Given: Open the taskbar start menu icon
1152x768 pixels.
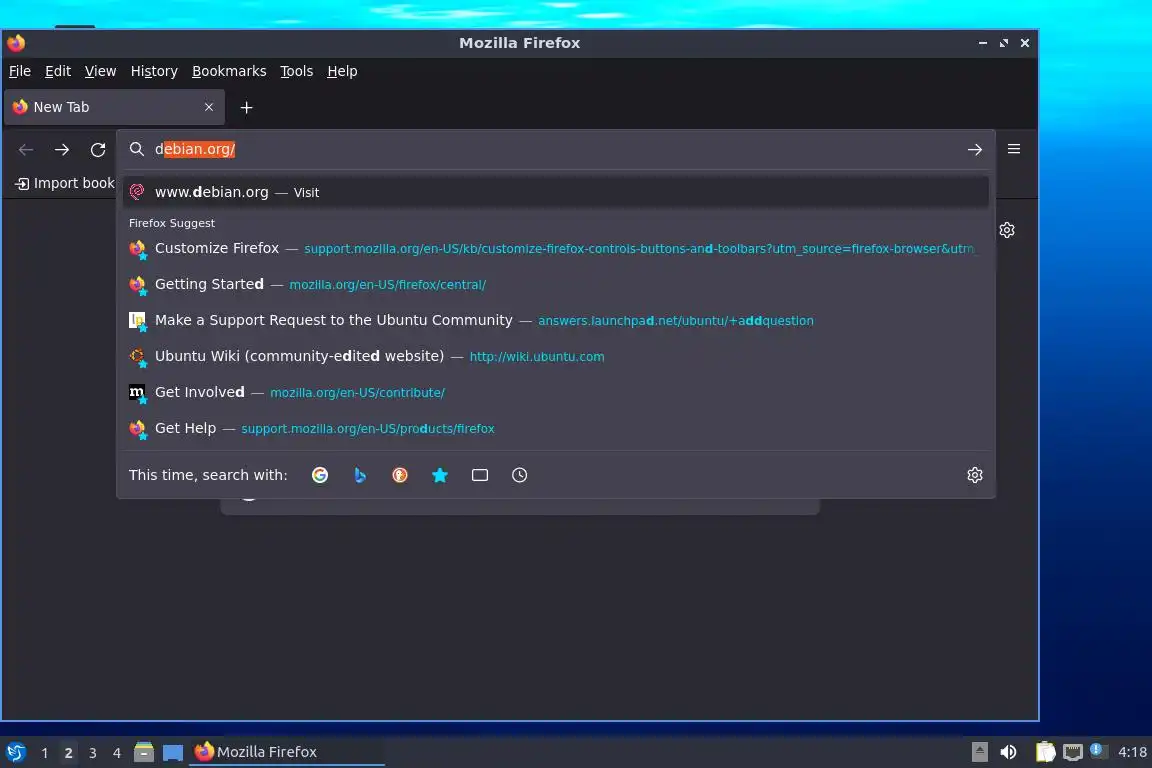Looking at the screenshot, I should click(x=16, y=752).
